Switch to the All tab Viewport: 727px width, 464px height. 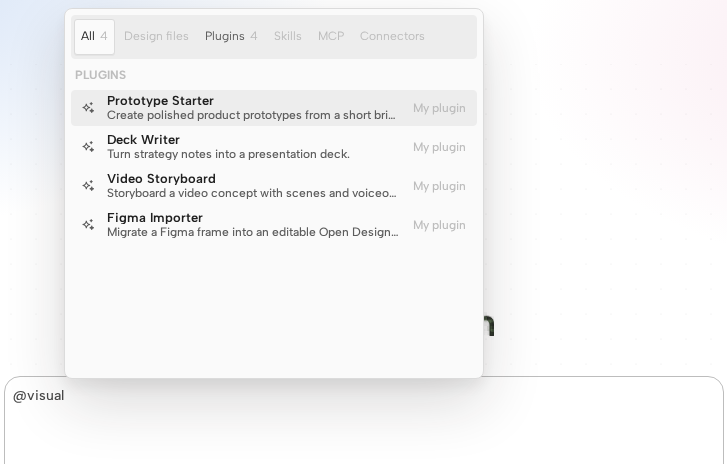coord(94,36)
